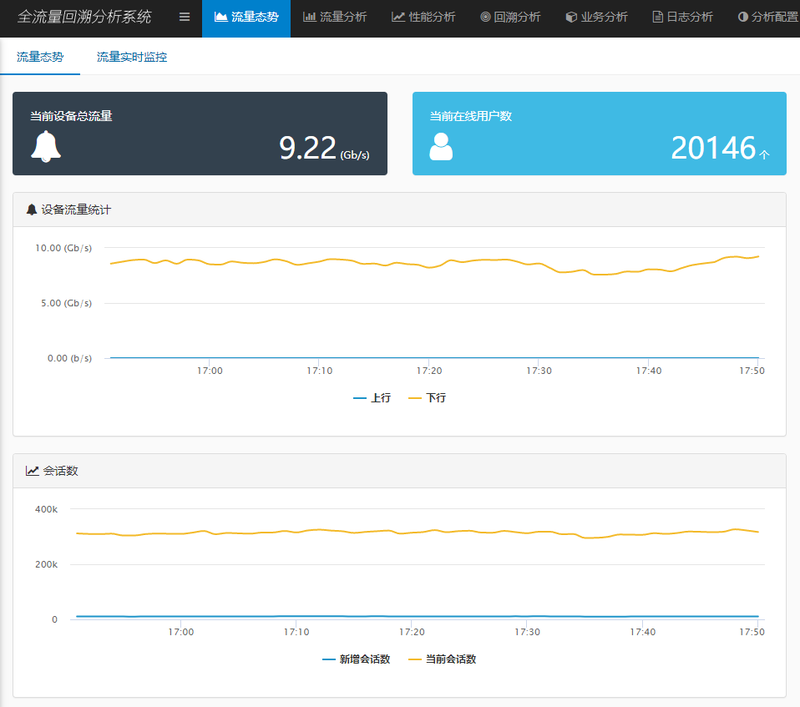Click the bell icon in total traffic card
The image size is (800, 707).
[46, 146]
